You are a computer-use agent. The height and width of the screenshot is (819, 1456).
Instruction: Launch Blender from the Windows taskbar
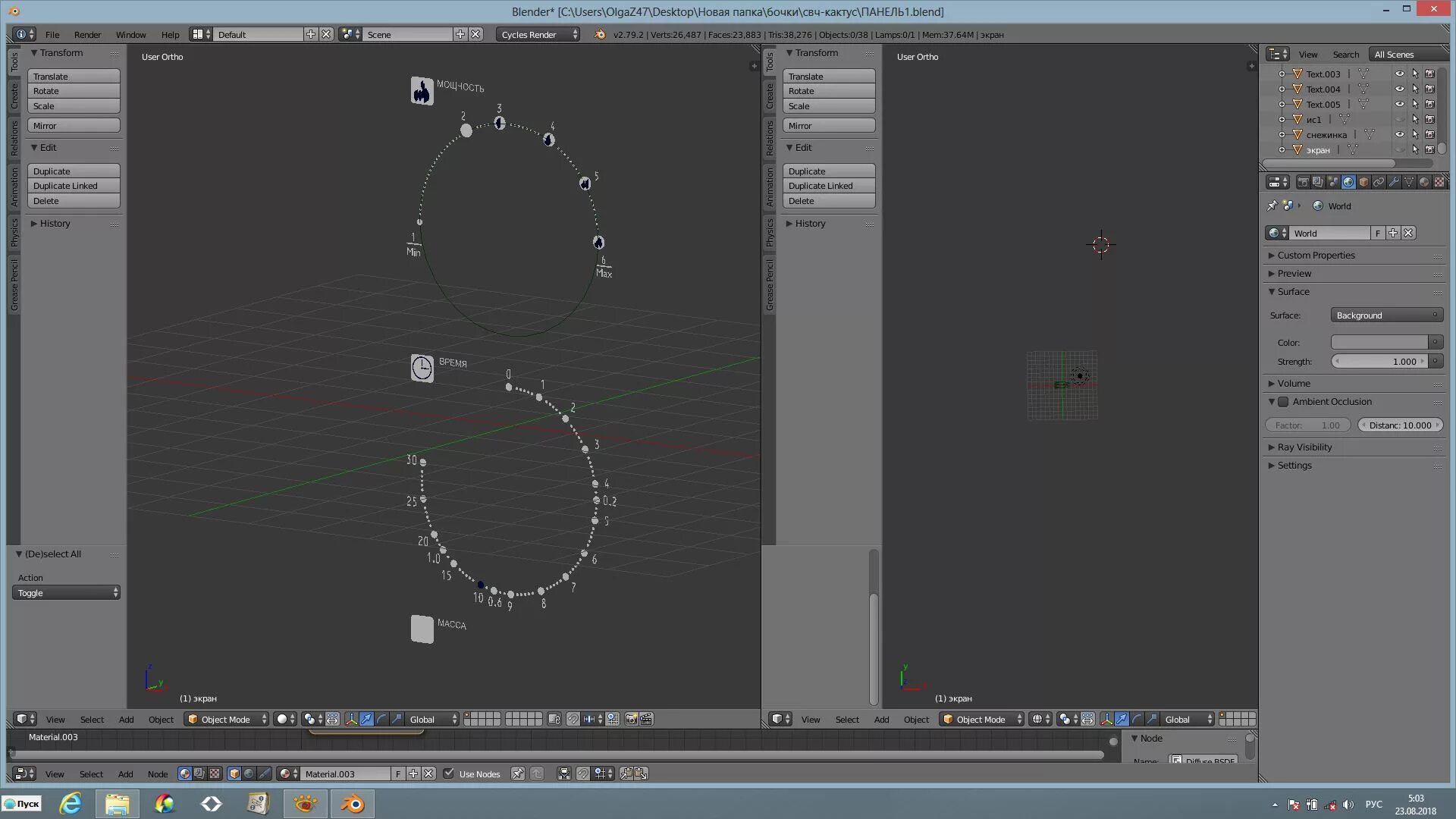pos(352,804)
